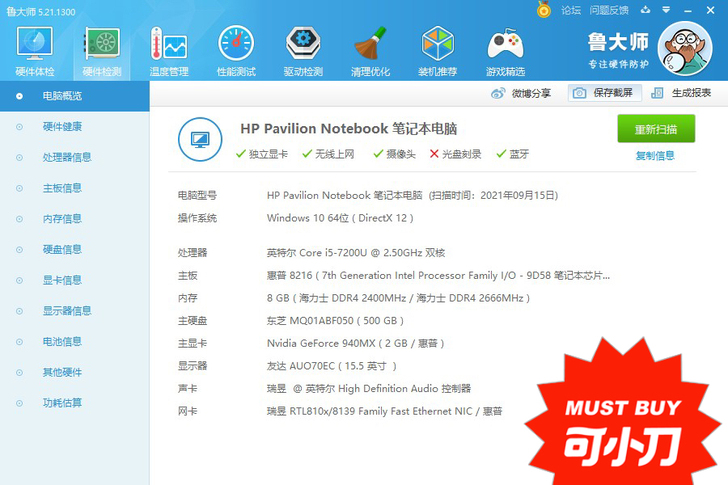Image resolution: width=728 pixels, height=485 pixels.
Task: Open 游戏精选 gamepad icon
Action: (505, 52)
